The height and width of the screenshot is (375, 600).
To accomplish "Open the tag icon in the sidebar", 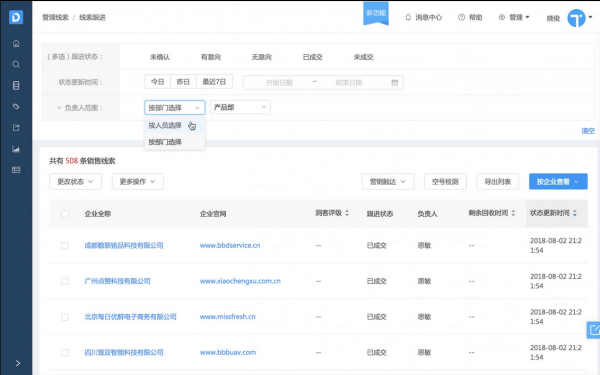I will tap(16, 106).
